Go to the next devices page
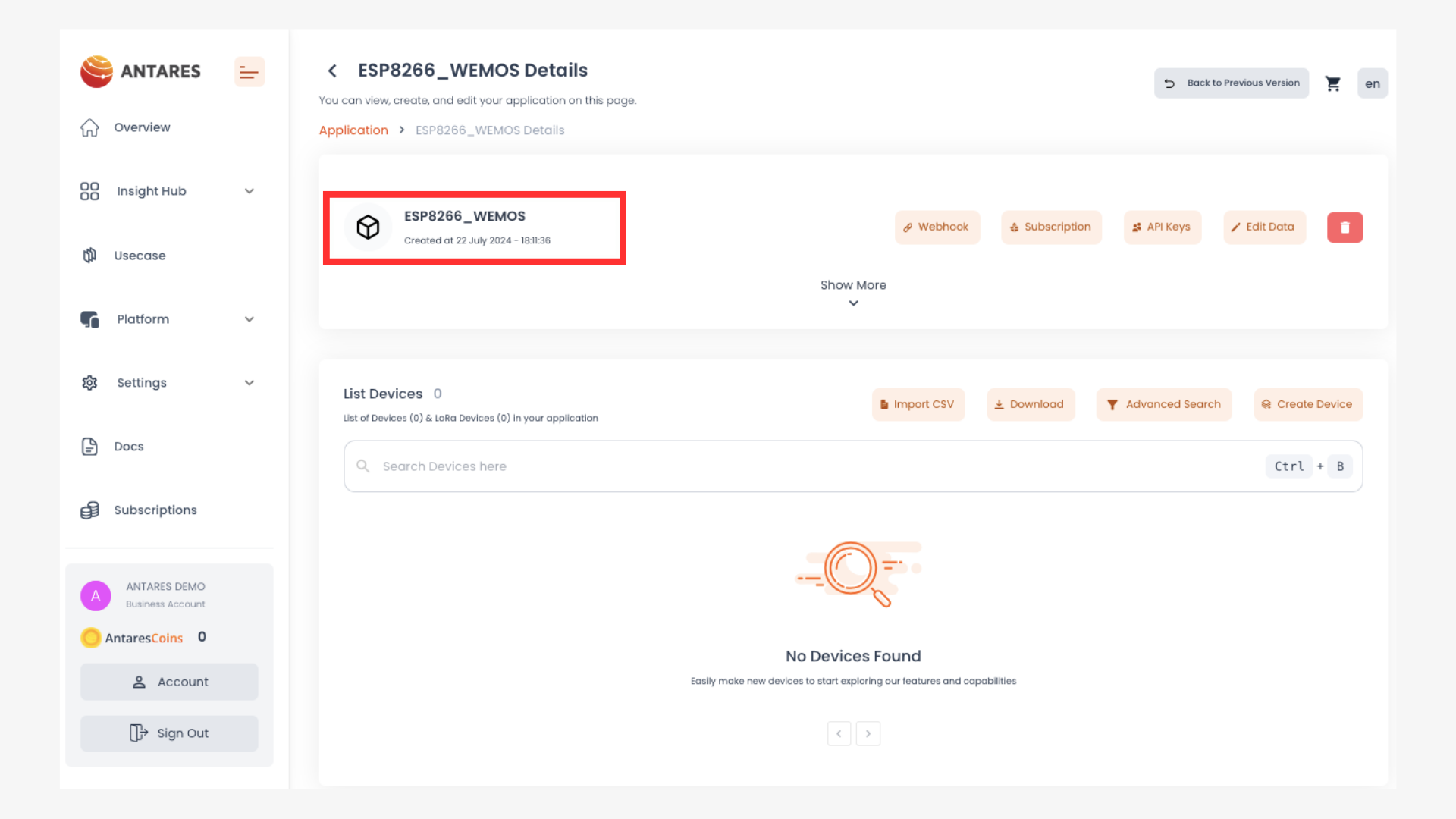 [868, 734]
